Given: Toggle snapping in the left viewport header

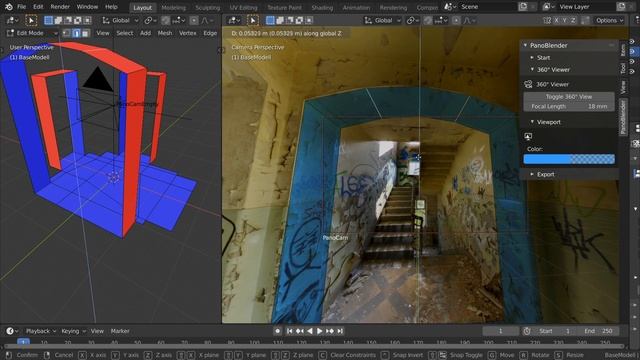Looking at the screenshot, I should pos(165,20).
